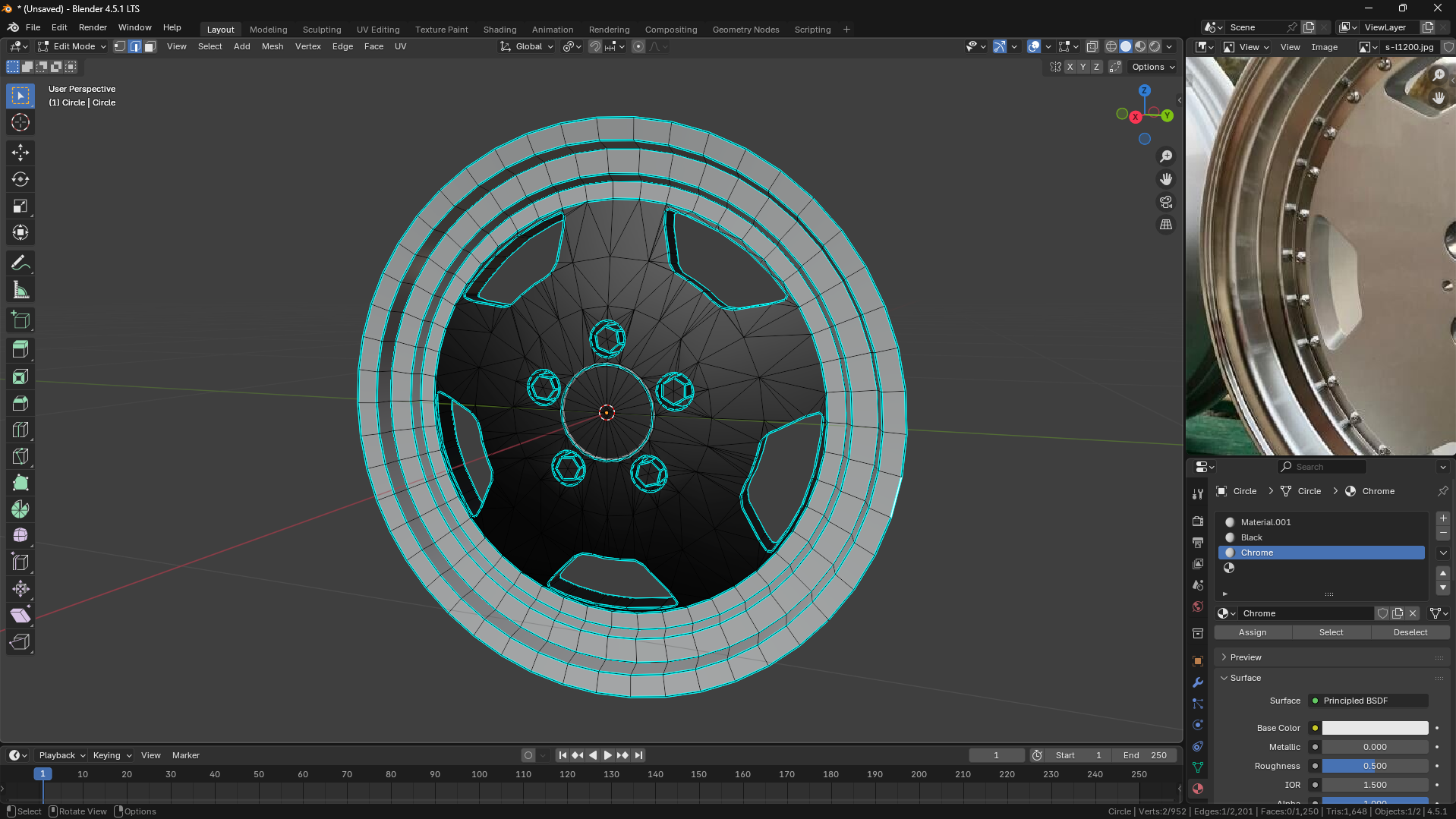This screenshot has width=1456, height=819.
Task: Open the Render properties tab
Action: coord(1198,521)
